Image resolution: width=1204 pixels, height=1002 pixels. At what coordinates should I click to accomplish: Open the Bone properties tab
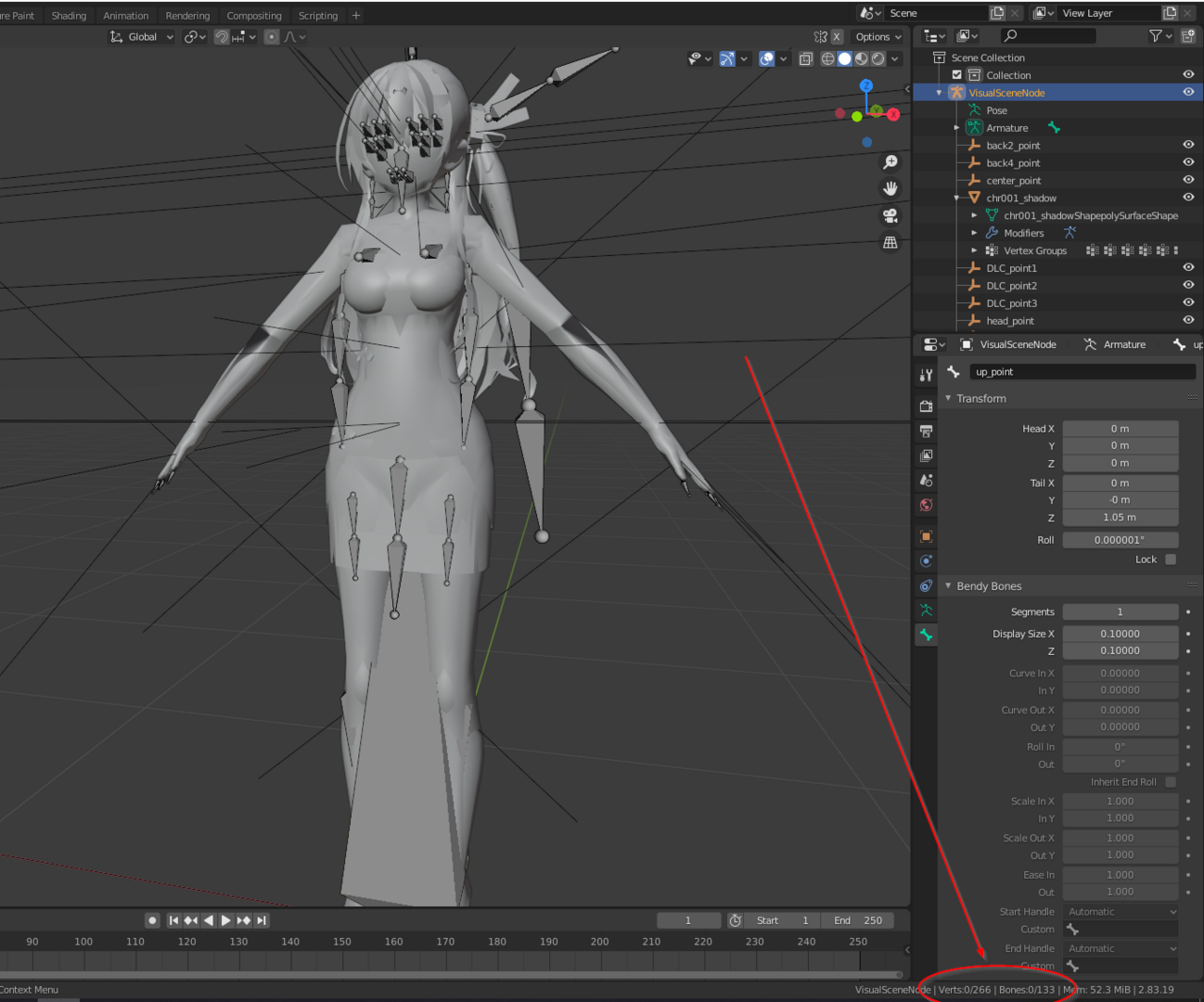point(926,636)
